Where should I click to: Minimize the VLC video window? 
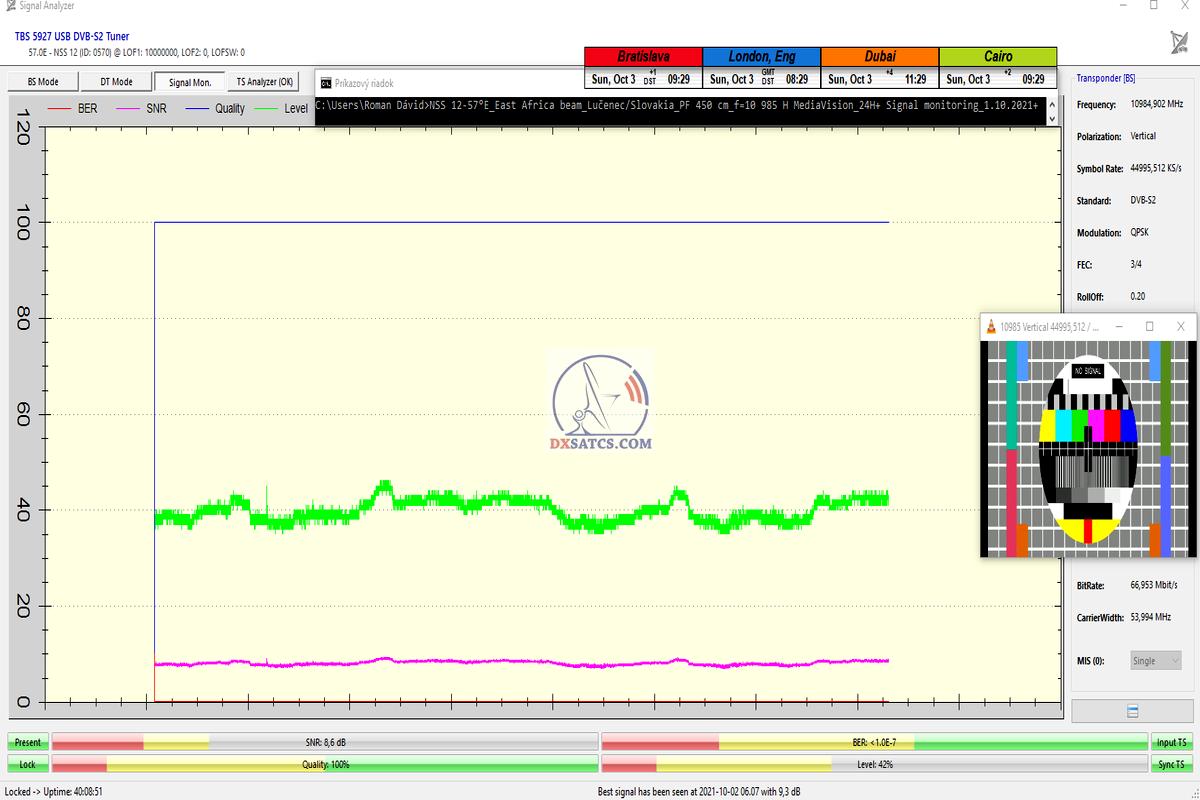coord(1118,327)
